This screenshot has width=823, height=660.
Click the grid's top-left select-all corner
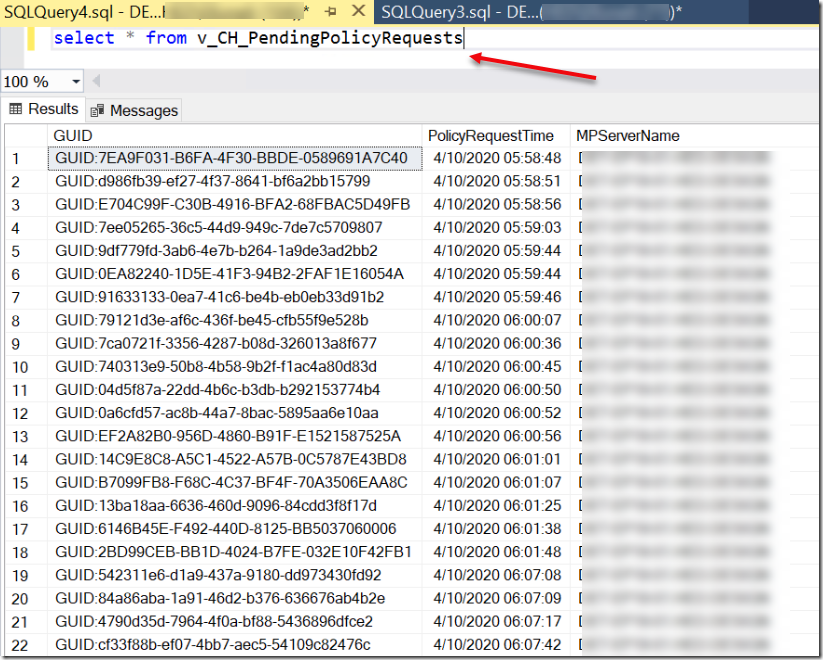pyautogui.click(x=24, y=135)
